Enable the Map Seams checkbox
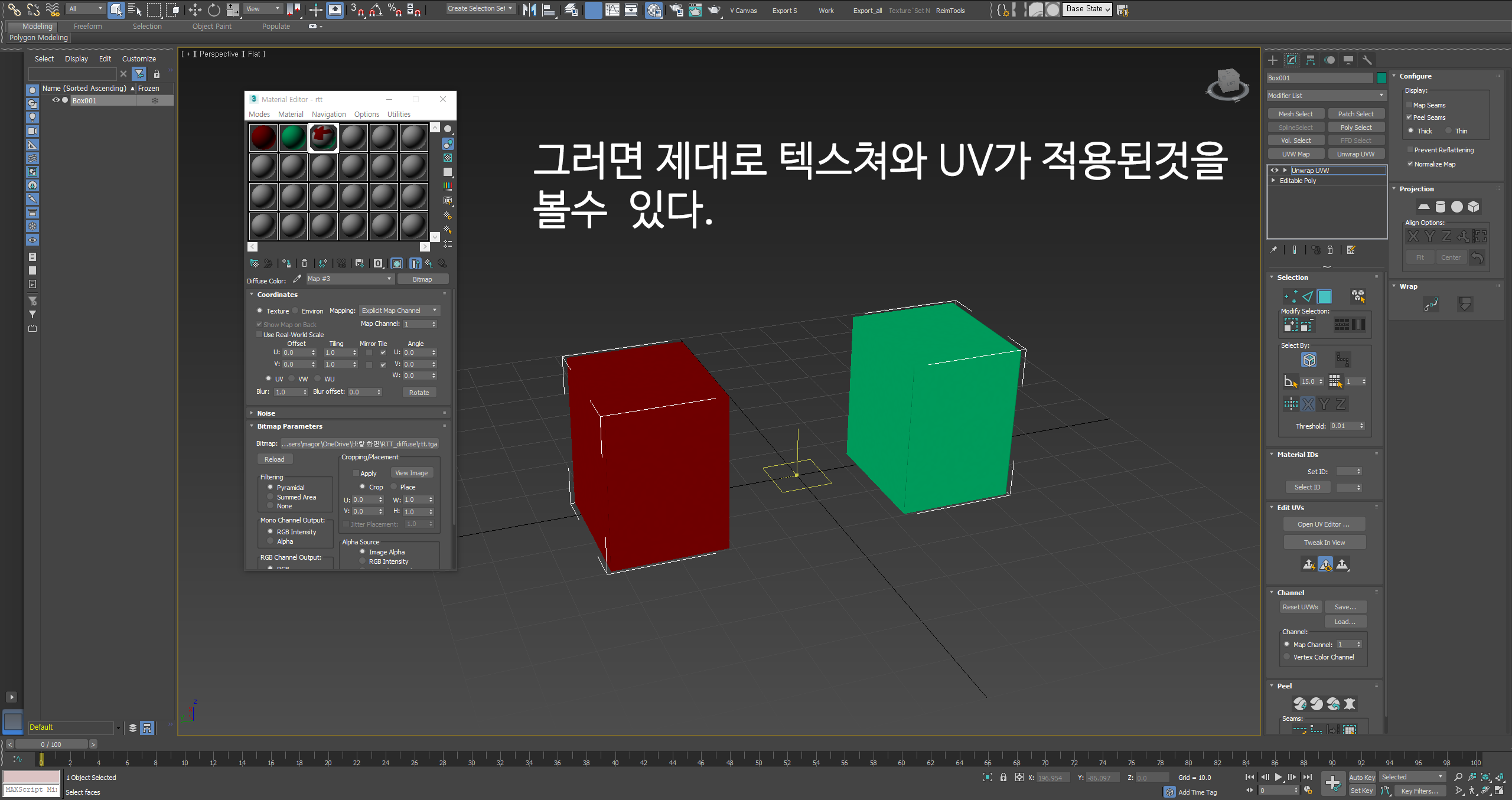The height and width of the screenshot is (800, 1512). pos(1409,105)
